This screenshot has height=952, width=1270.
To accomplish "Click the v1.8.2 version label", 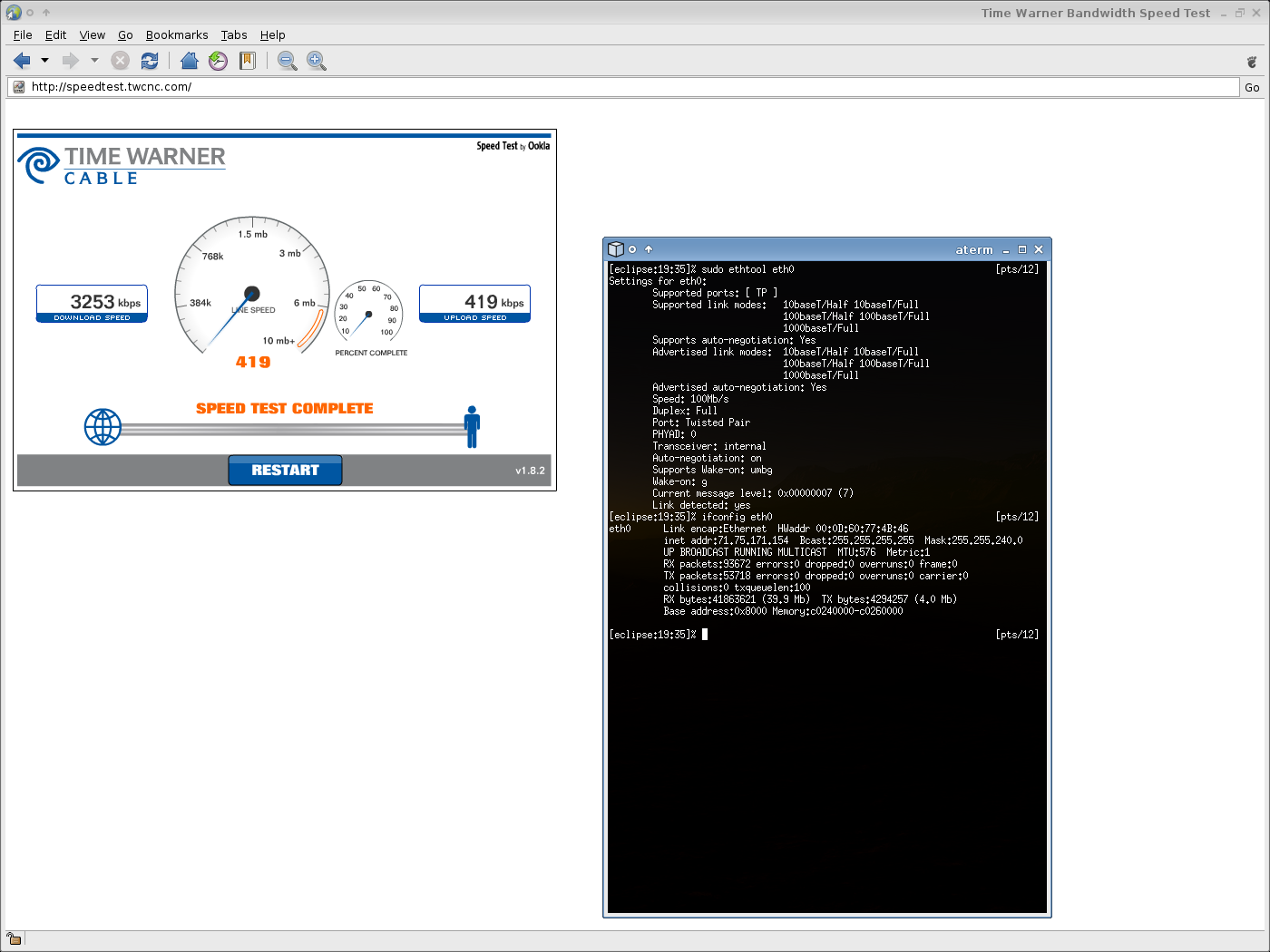I will 530,471.
